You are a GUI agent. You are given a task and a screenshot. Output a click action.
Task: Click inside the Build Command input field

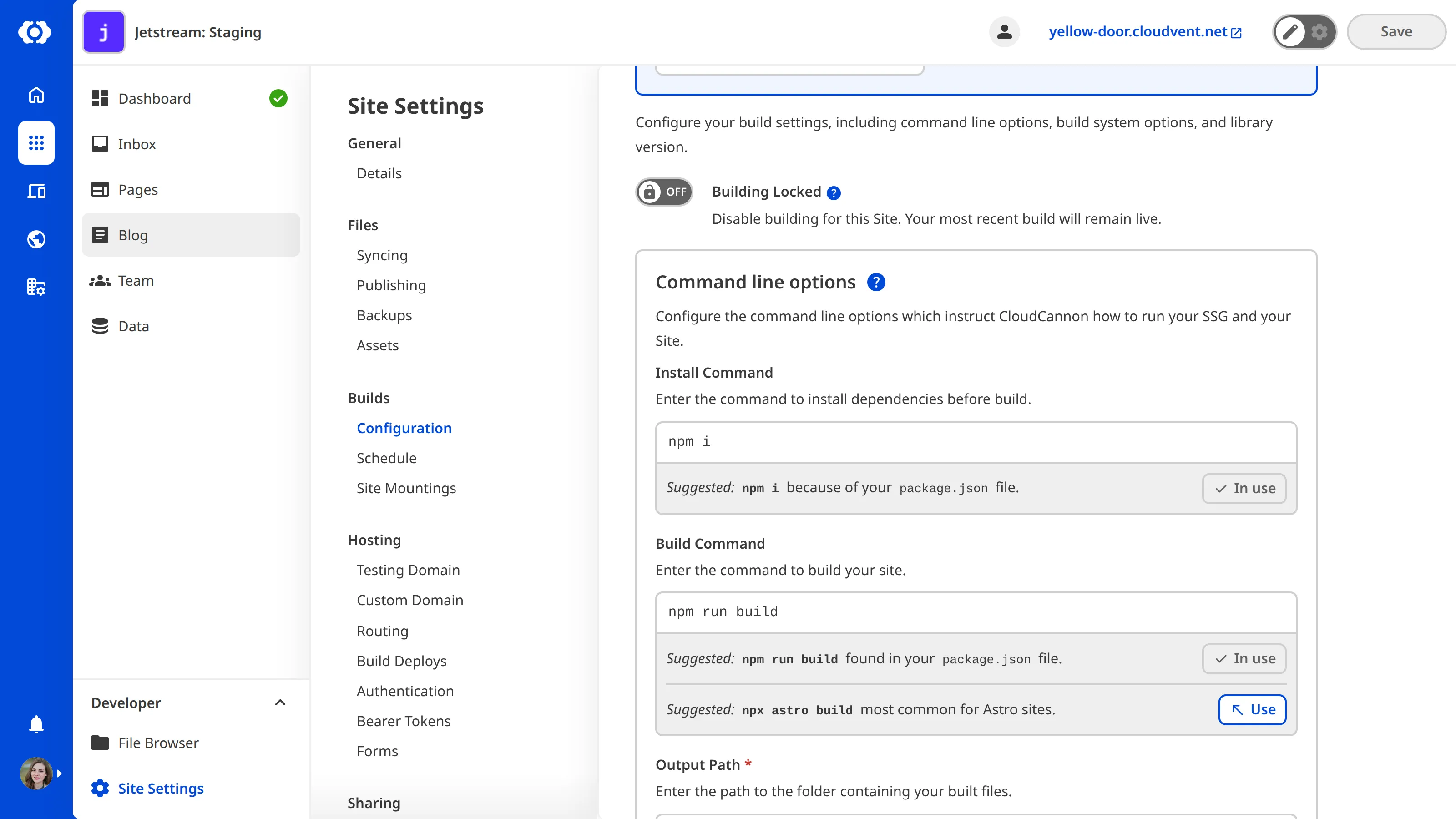pos(961,612)
